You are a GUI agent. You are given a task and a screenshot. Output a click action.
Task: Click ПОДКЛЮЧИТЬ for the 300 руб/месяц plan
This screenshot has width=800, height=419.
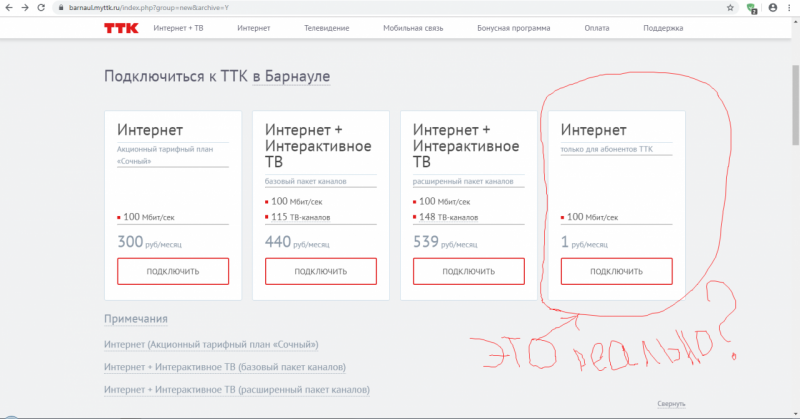(173, 271)
